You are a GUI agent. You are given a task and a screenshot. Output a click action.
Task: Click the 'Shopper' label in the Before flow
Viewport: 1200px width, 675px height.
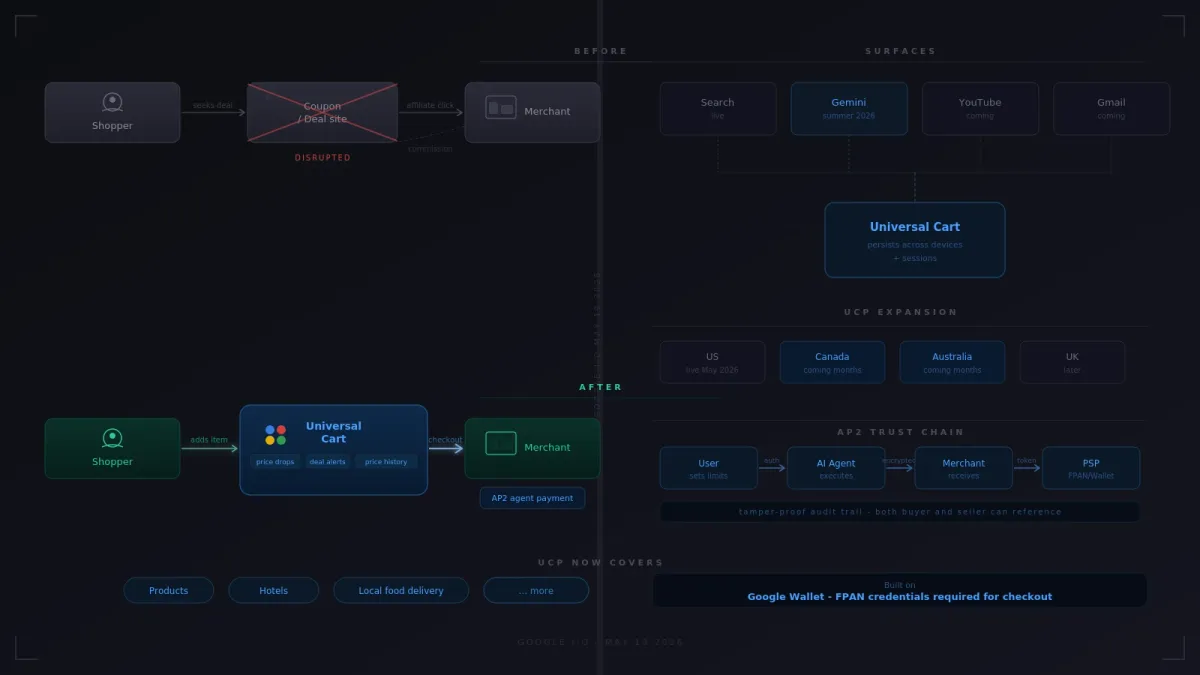(x=112, y=126)
